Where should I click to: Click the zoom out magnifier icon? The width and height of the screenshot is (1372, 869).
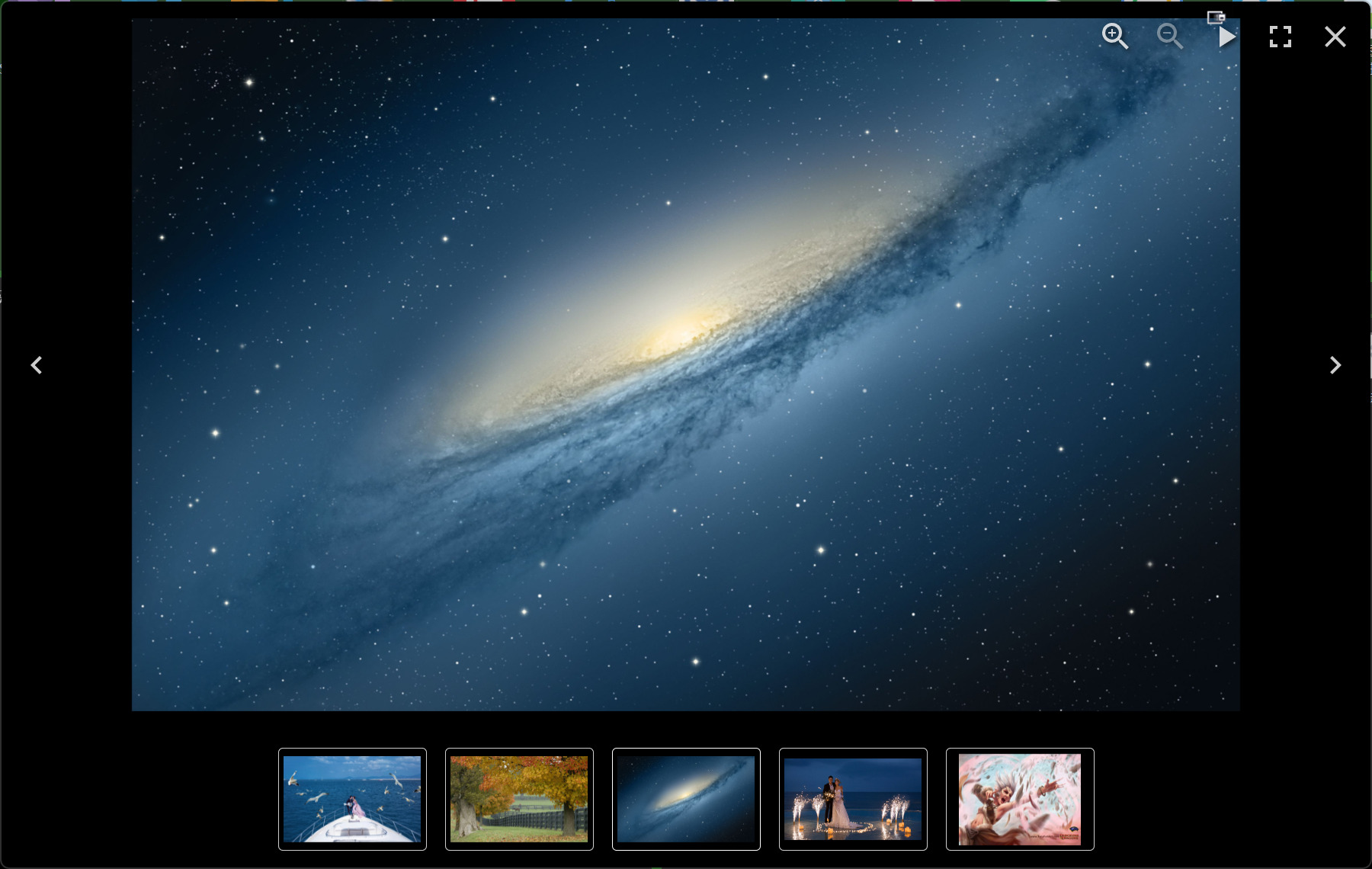(x=1169, y=36)
